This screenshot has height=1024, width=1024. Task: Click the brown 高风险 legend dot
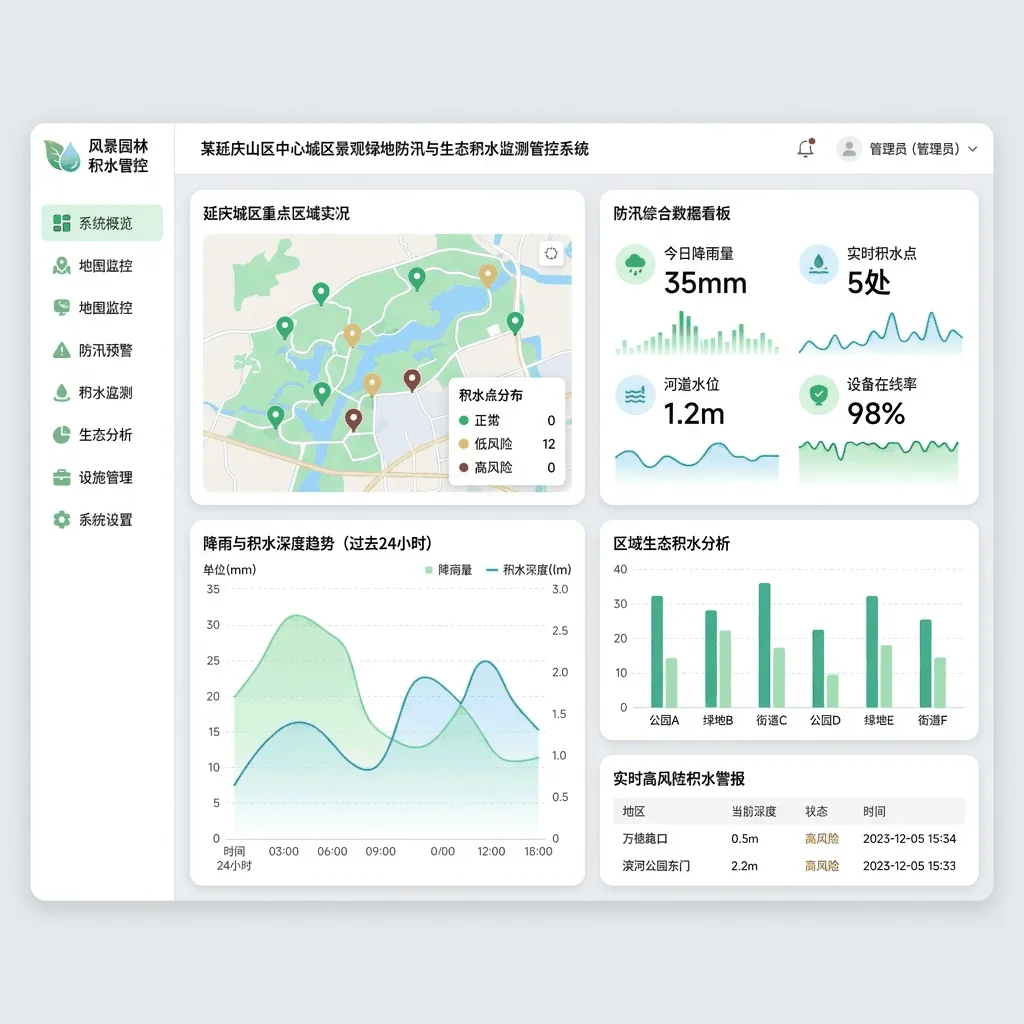(464, 468)
